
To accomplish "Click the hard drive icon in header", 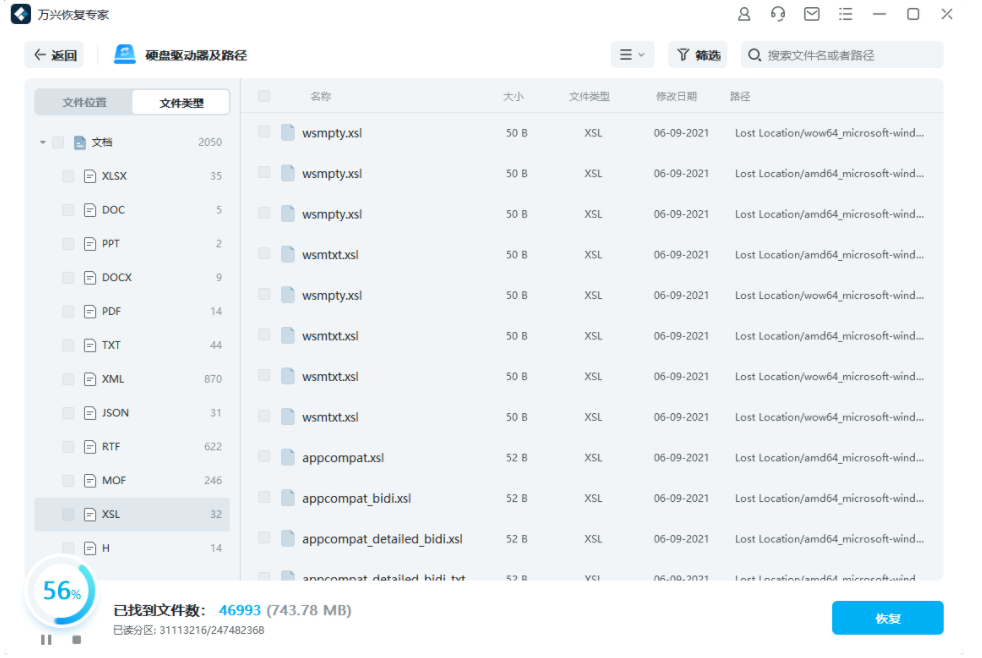I will click(125, 54).
